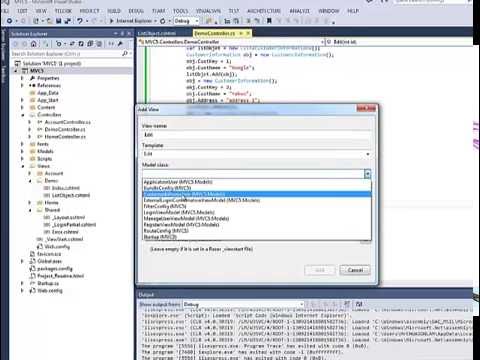
Task: Click Home icon in Solution Explorer toolbar
Action: (x=34, y=44)
